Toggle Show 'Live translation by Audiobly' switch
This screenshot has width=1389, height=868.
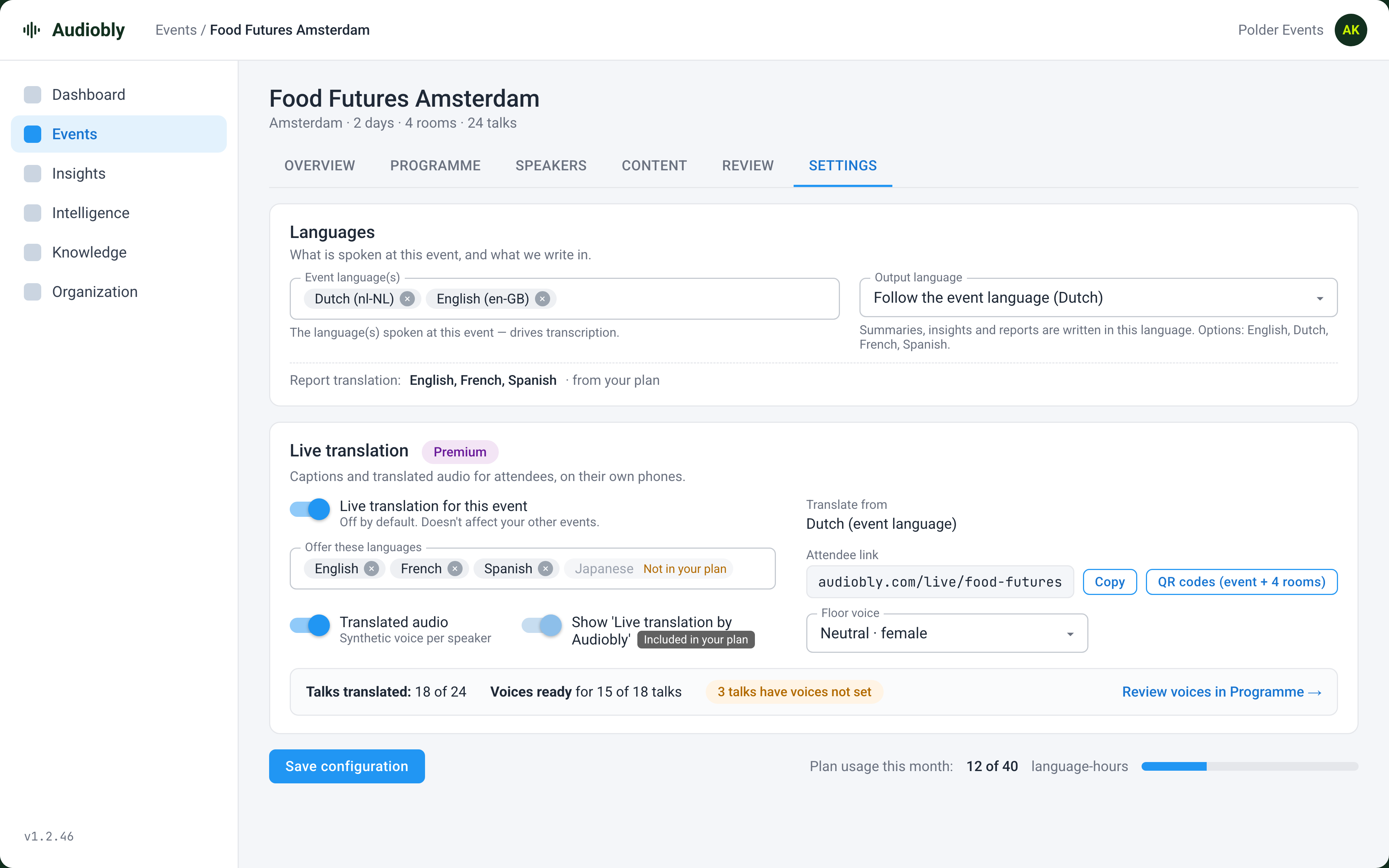point(542,625)
